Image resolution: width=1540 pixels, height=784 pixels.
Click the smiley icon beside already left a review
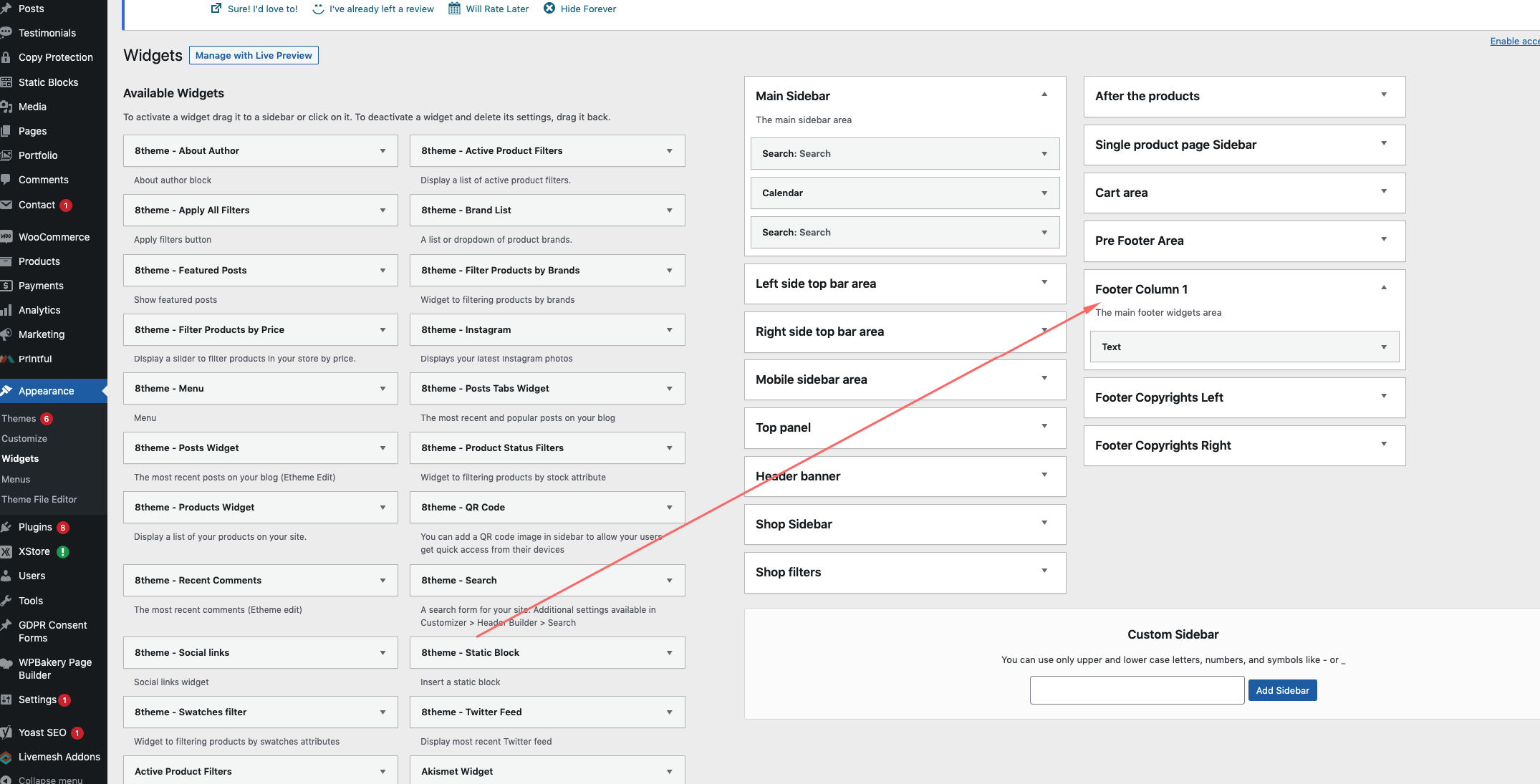coord(318,9)
